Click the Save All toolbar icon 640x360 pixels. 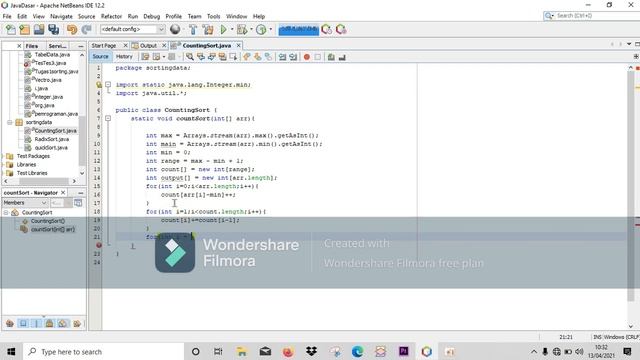[x=53, y=29]
